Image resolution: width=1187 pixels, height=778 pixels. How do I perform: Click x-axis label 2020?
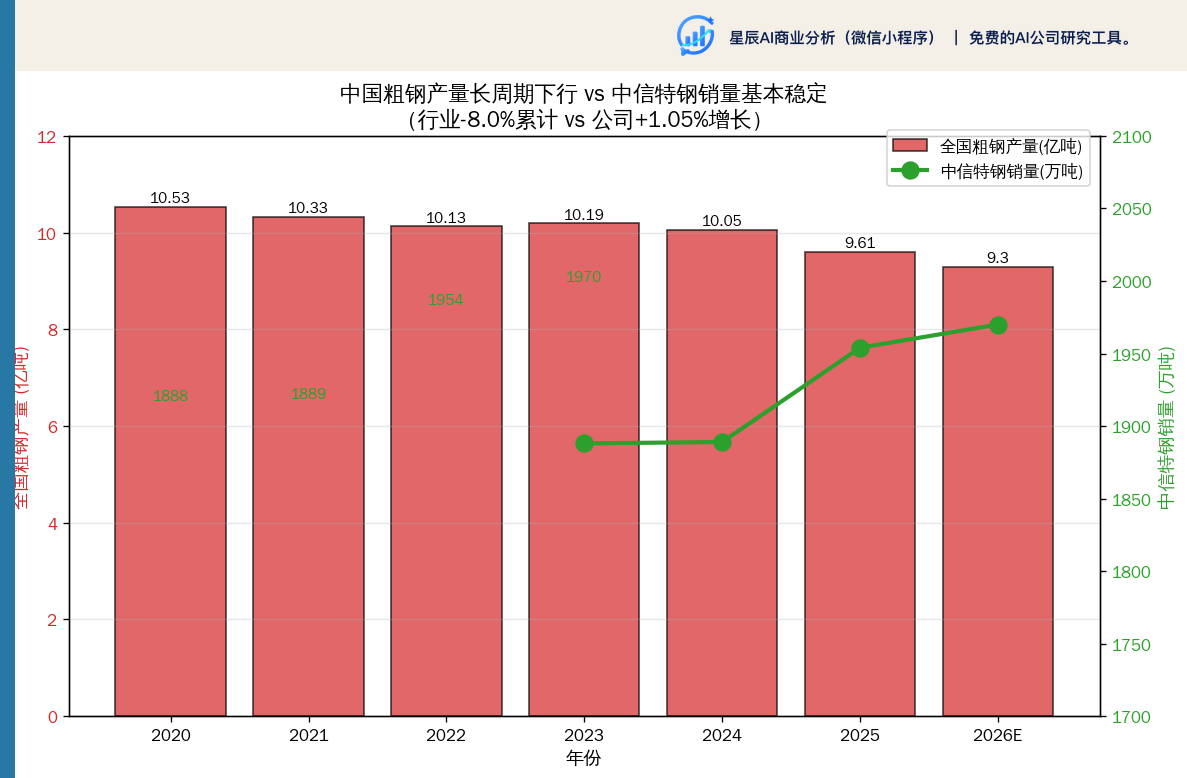point(170,736)
